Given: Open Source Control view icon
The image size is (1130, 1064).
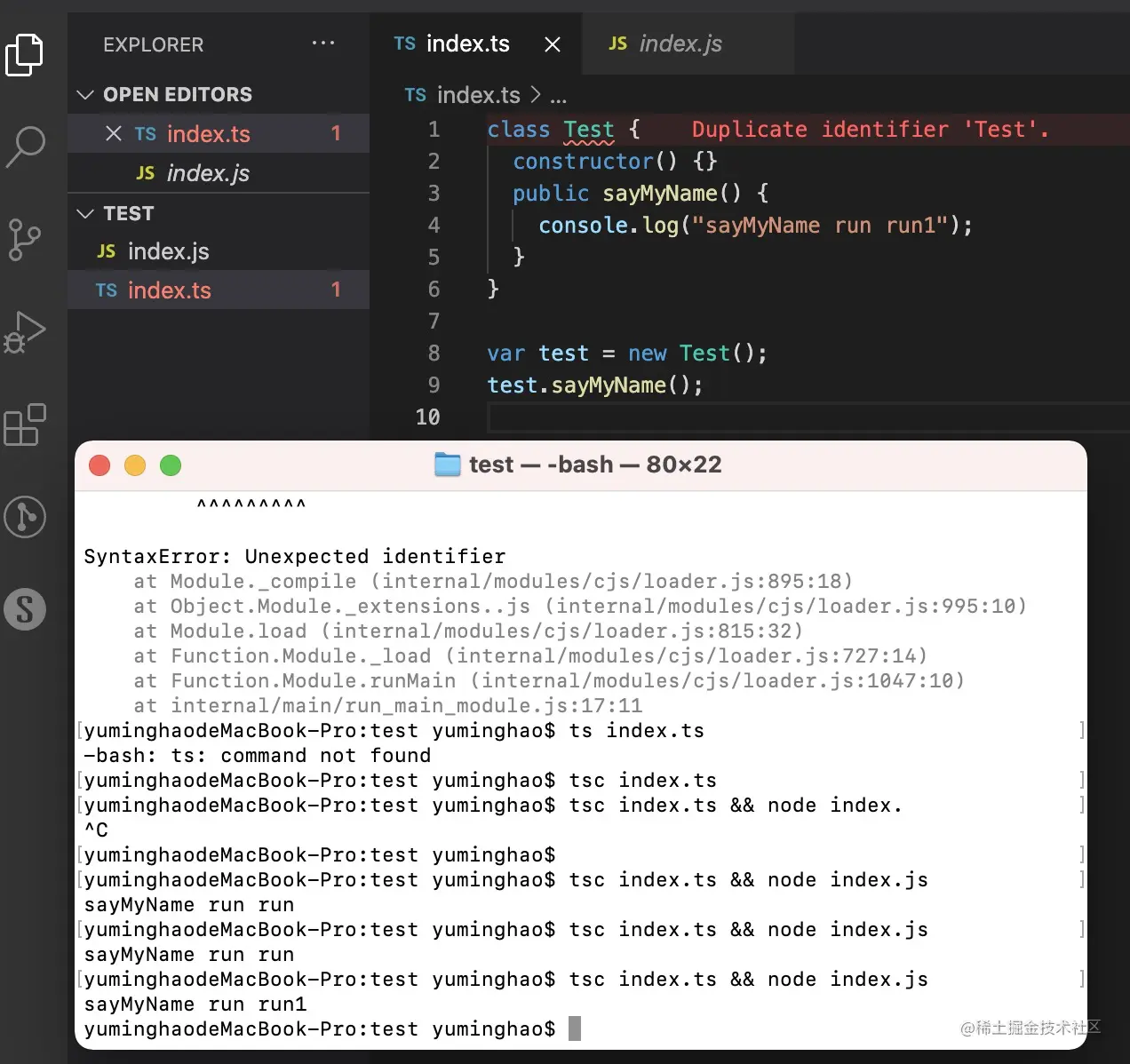Looking at the screenshot, I should pos(25,239).
